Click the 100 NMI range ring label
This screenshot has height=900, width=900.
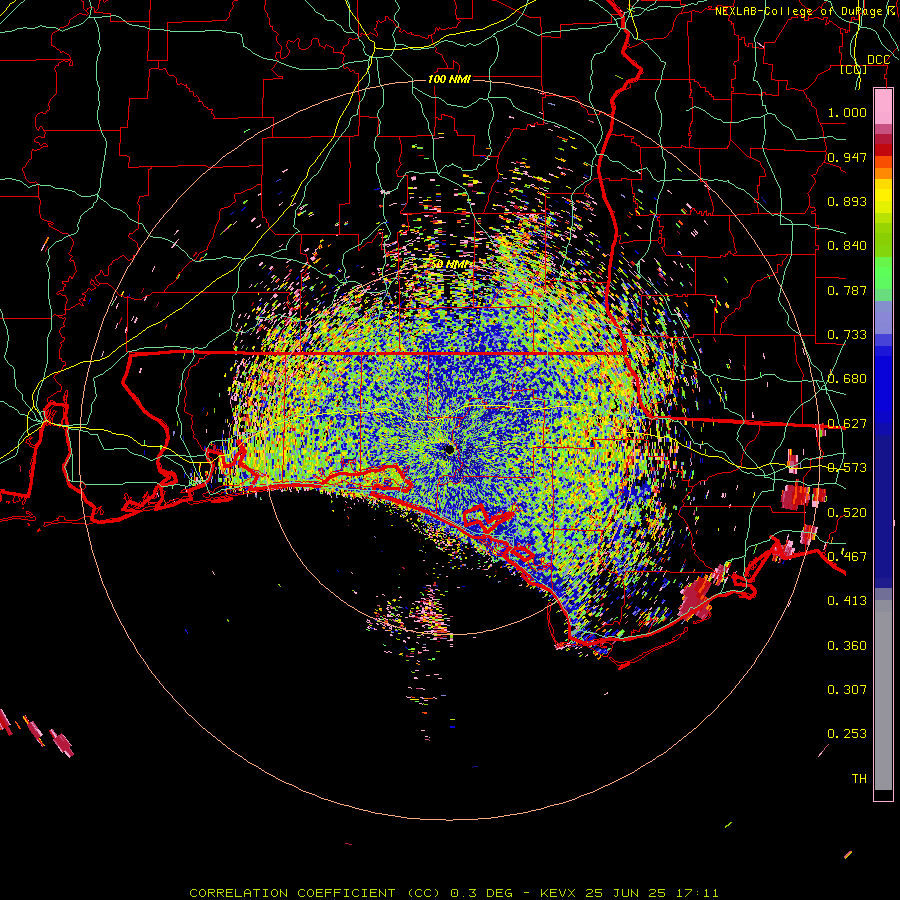[449, 79]
